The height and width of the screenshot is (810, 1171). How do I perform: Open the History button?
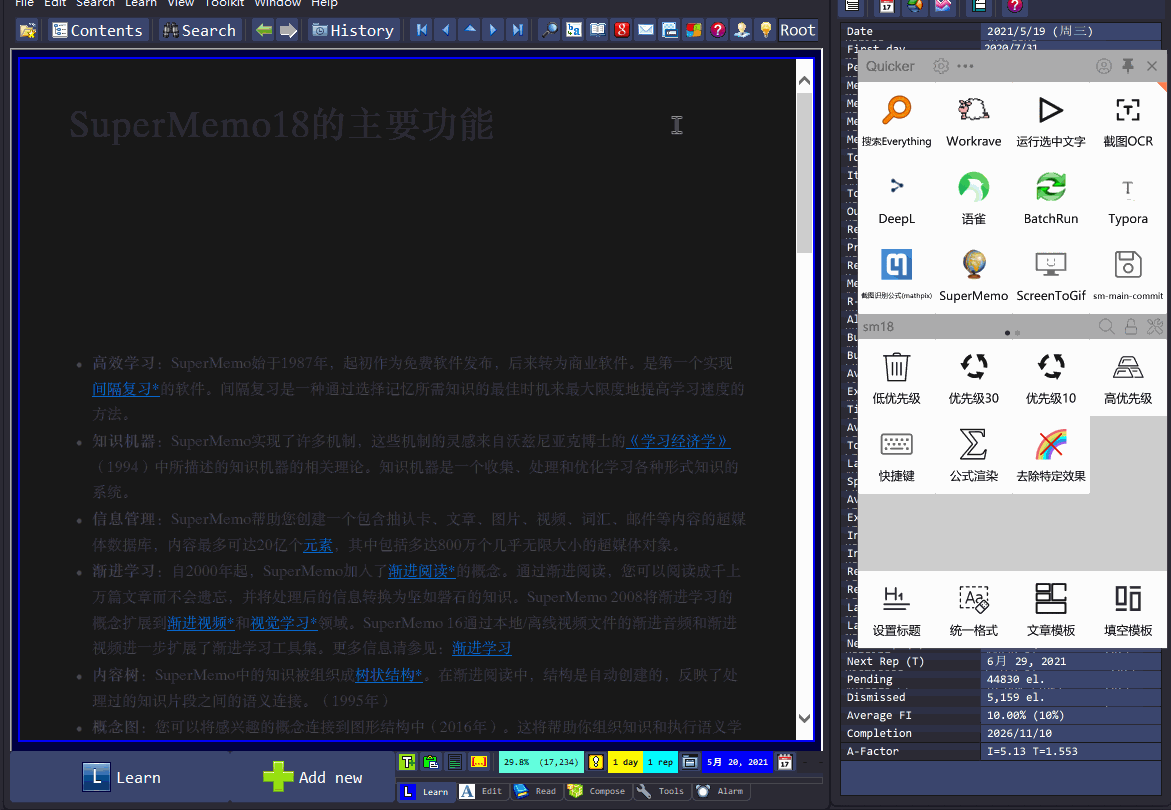[353, 31]
